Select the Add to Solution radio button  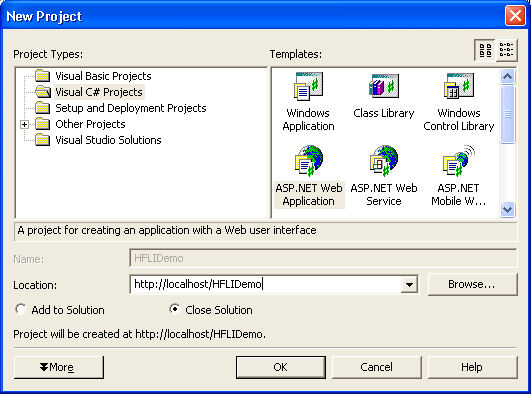21,309
